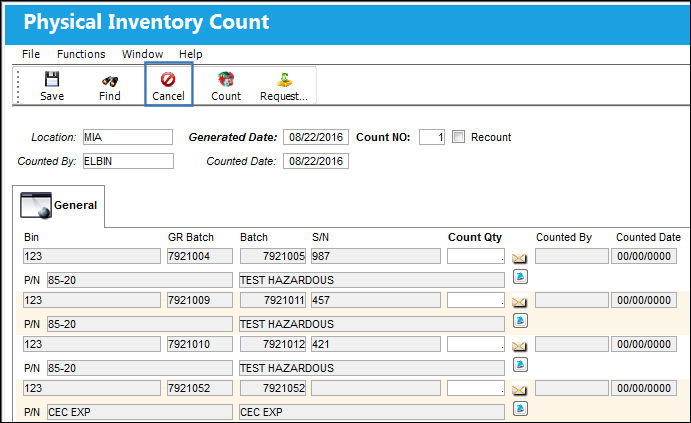Click the Location field containing MIA

pyautogui.click(x=128, y=137)
